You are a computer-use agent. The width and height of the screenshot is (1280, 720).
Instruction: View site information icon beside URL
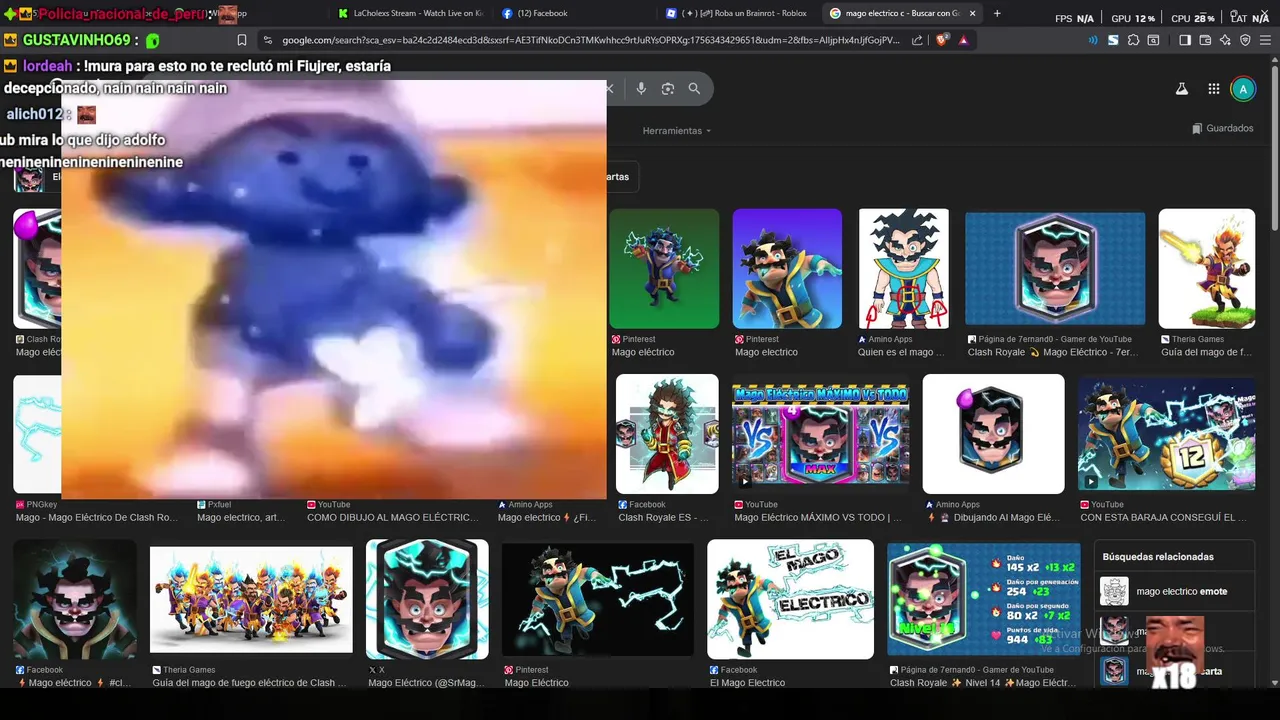(x=267, y=40)
